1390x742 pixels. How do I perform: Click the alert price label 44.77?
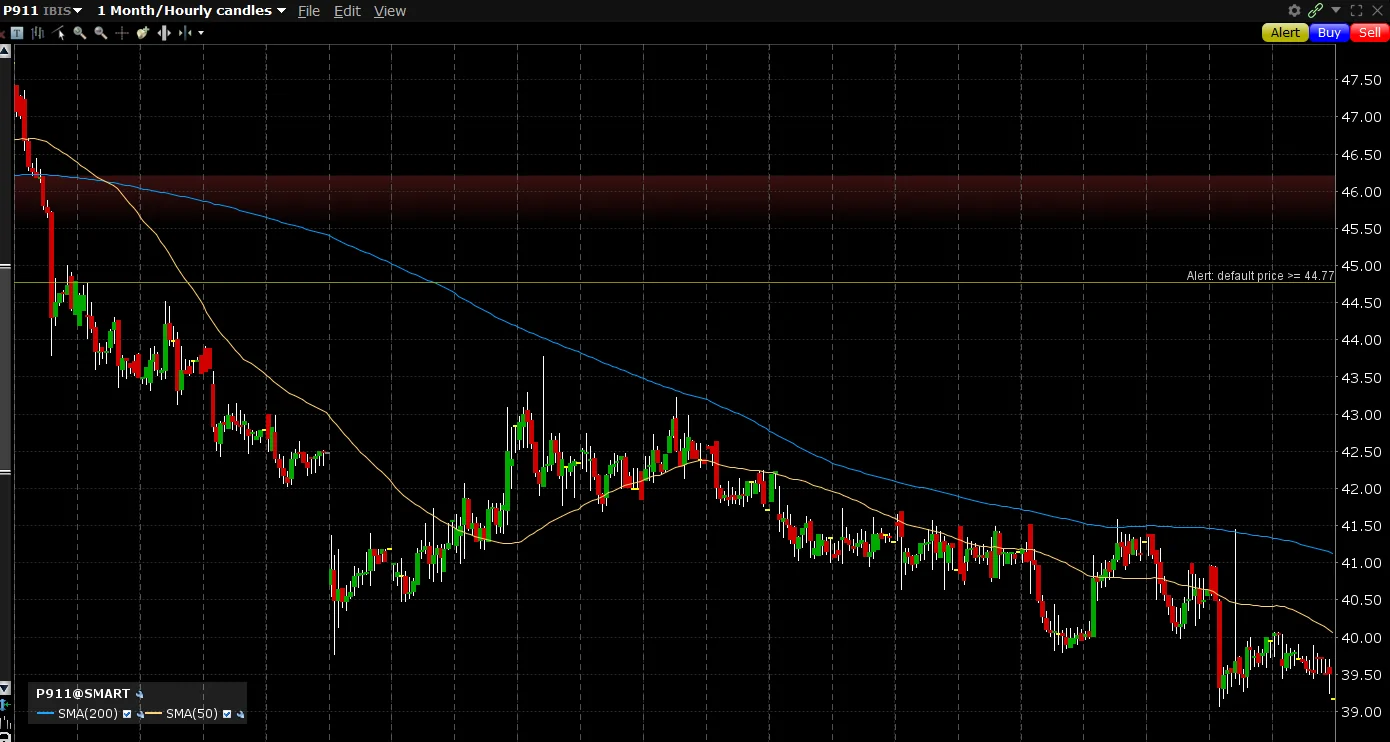pos(1260,275)
